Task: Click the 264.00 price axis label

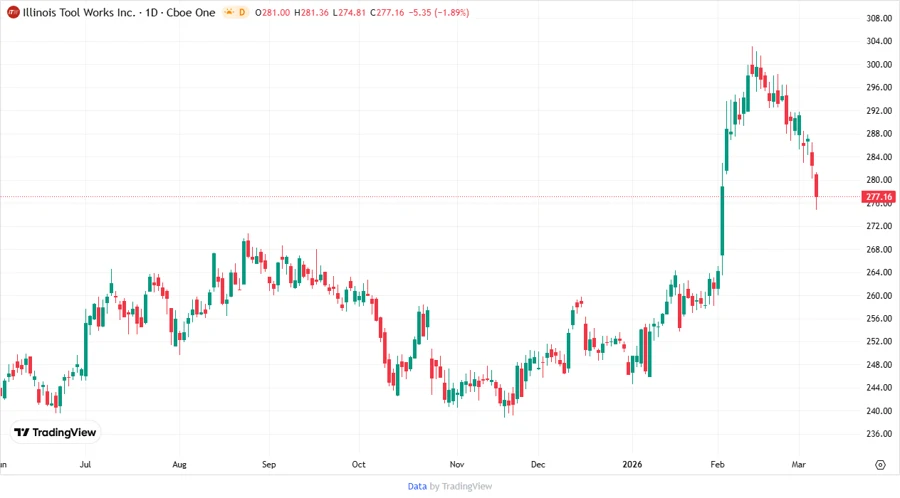Action: 879,272
